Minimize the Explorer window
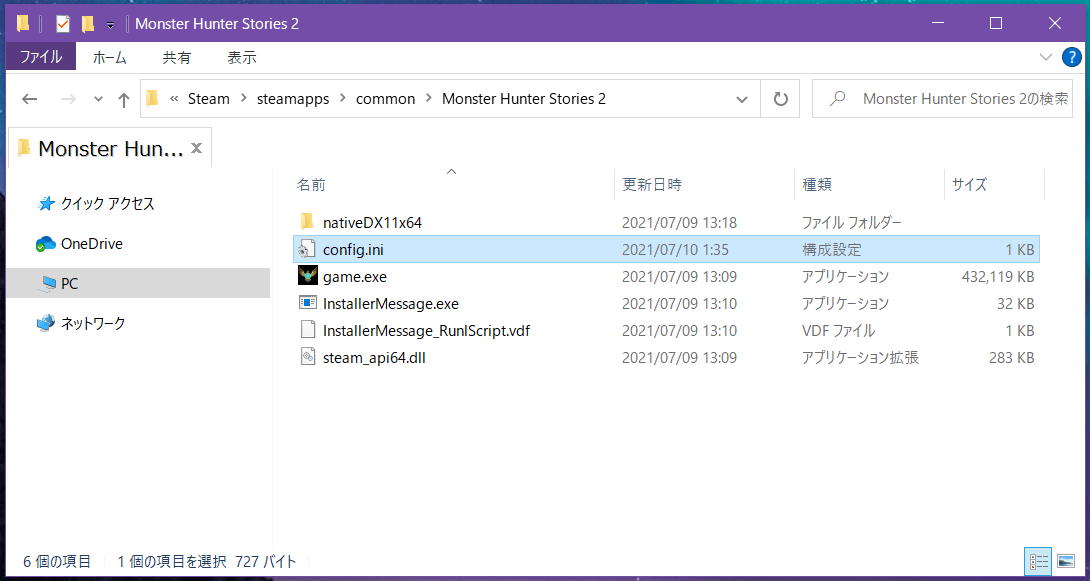 (x=938, y=24)
